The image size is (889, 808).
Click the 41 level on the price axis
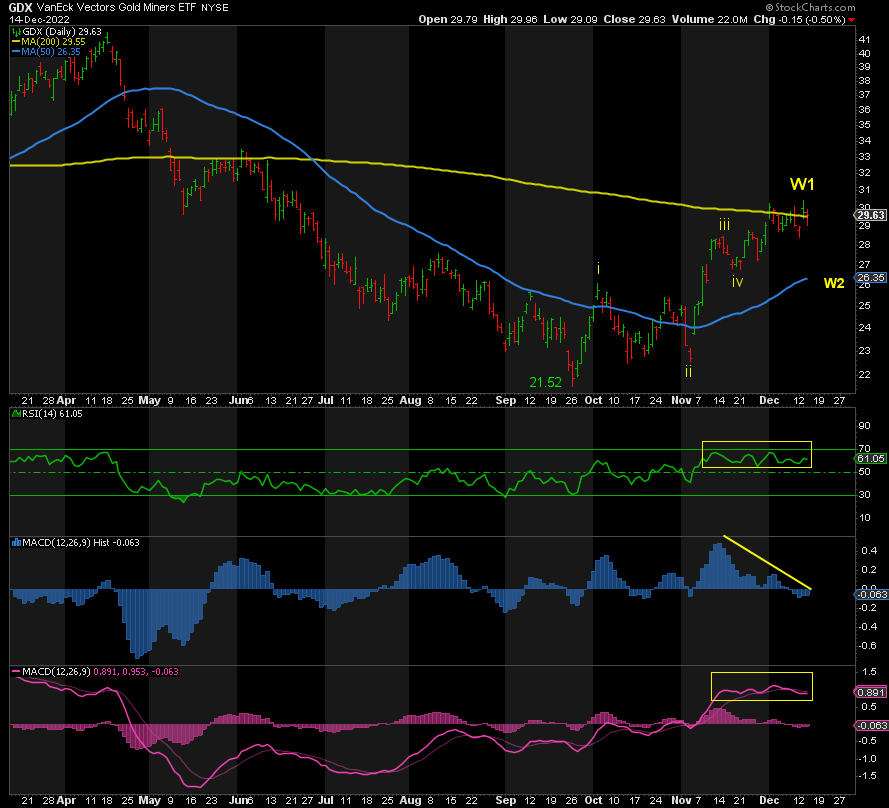tap(865, 40)
